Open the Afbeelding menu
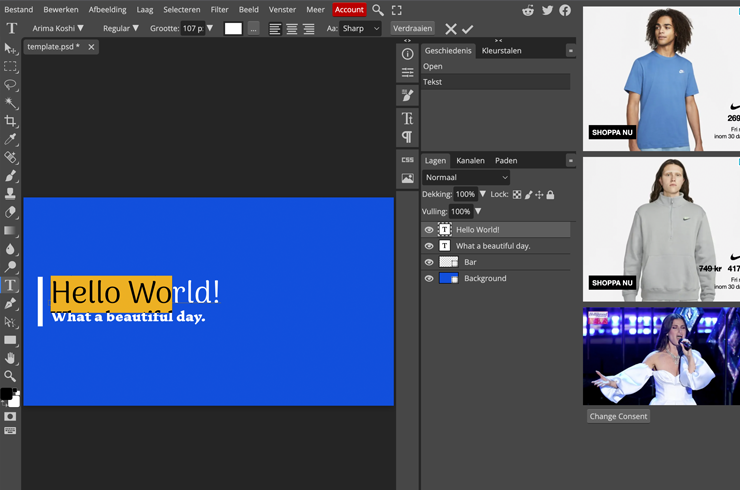The height and width of the screenshot is (490, 740). 108,9
